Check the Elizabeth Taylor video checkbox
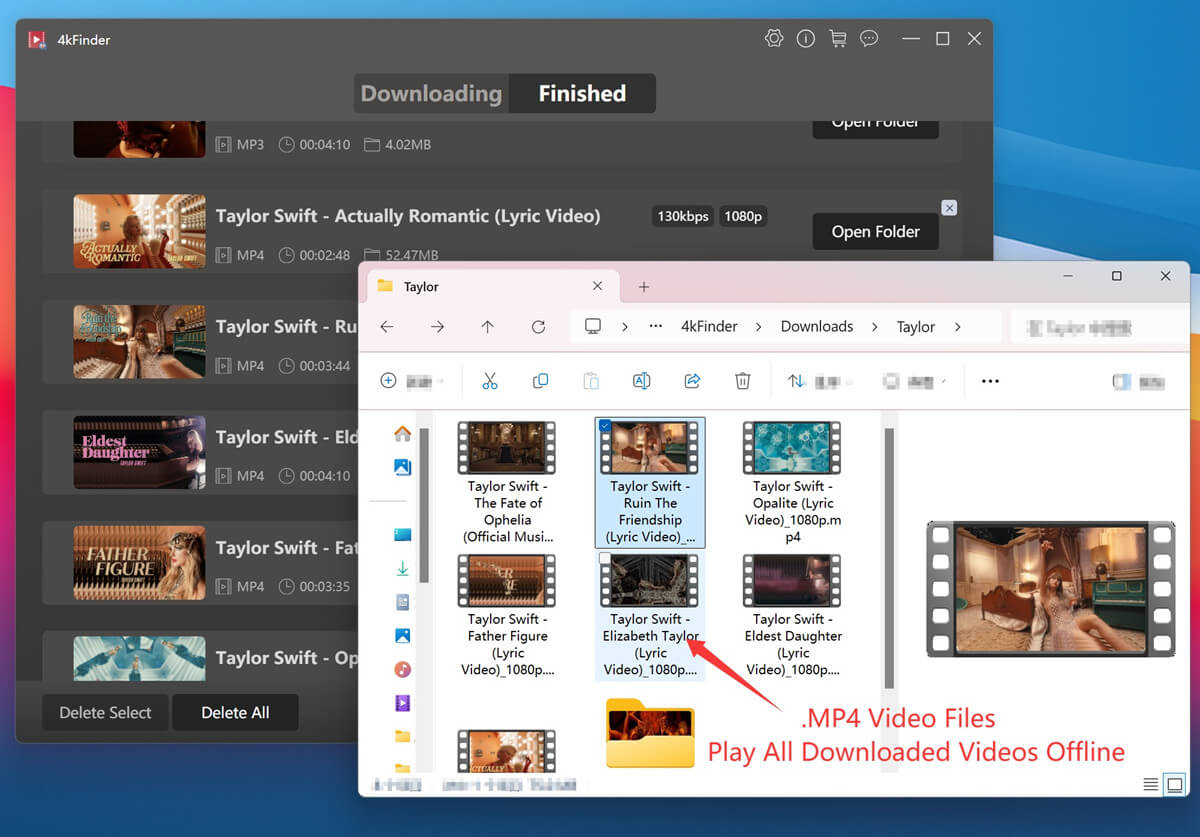Screen dimensions: 1200x837 (x=607, y=559)
